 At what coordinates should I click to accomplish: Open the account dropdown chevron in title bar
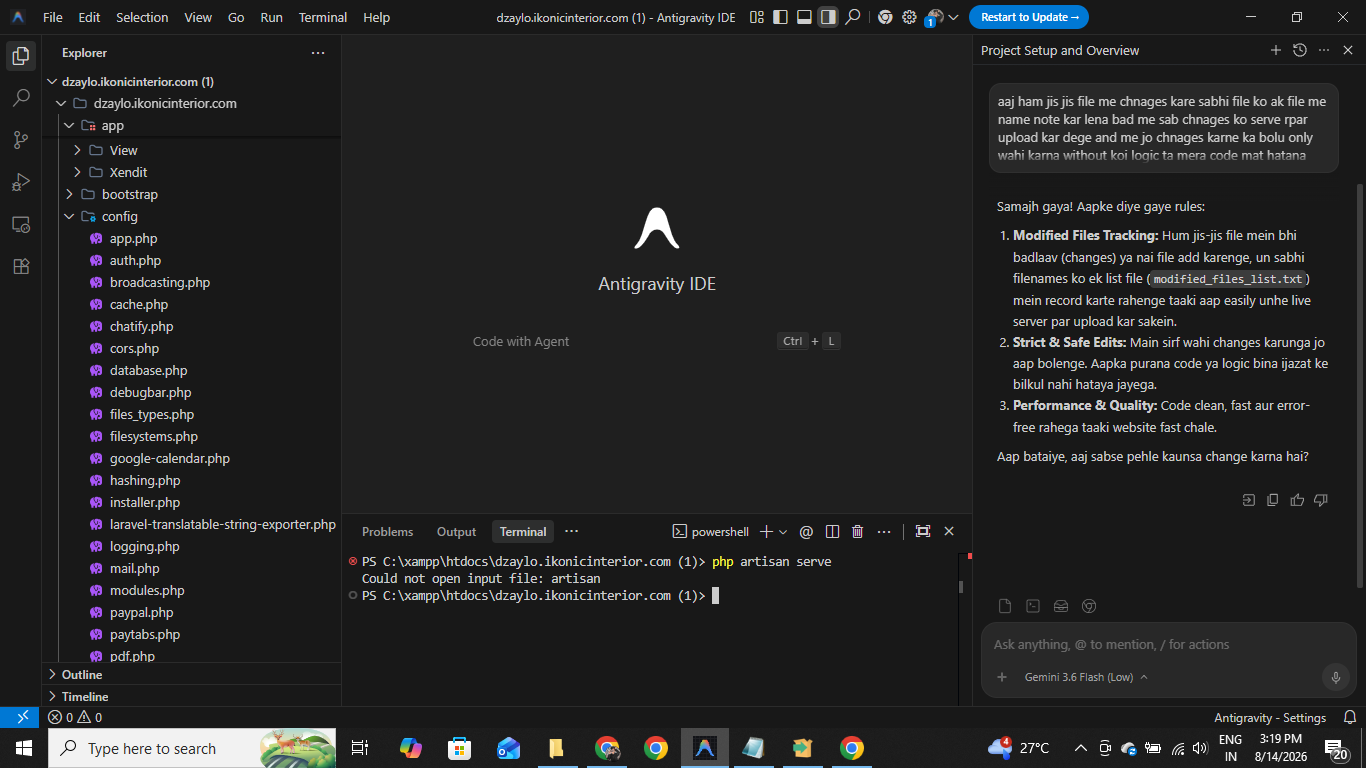click(953, 17)
